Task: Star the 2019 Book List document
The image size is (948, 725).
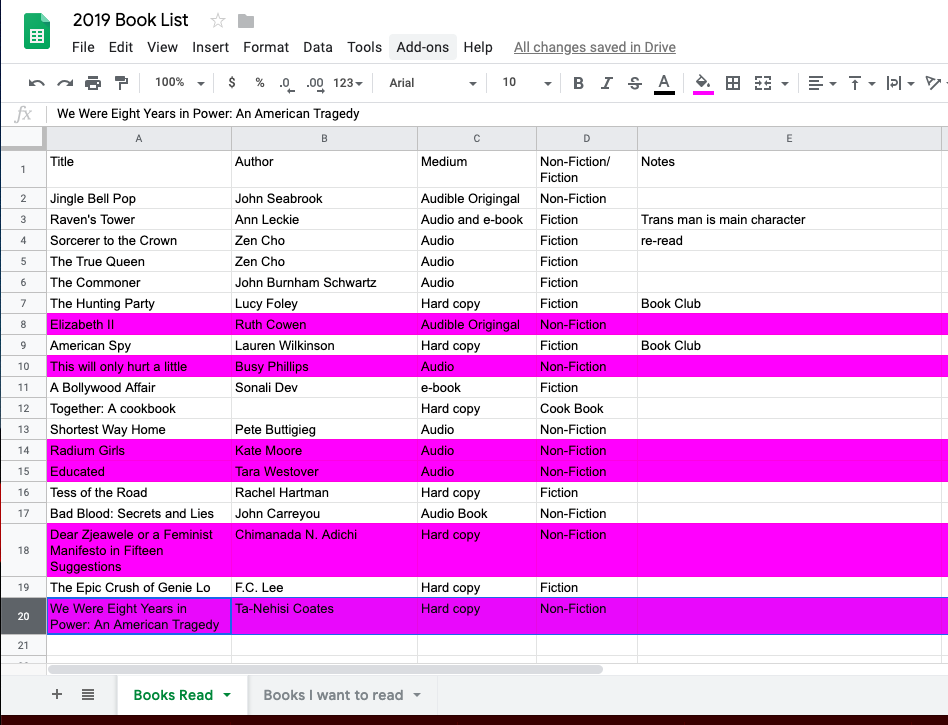Action: tap(218, 21)
